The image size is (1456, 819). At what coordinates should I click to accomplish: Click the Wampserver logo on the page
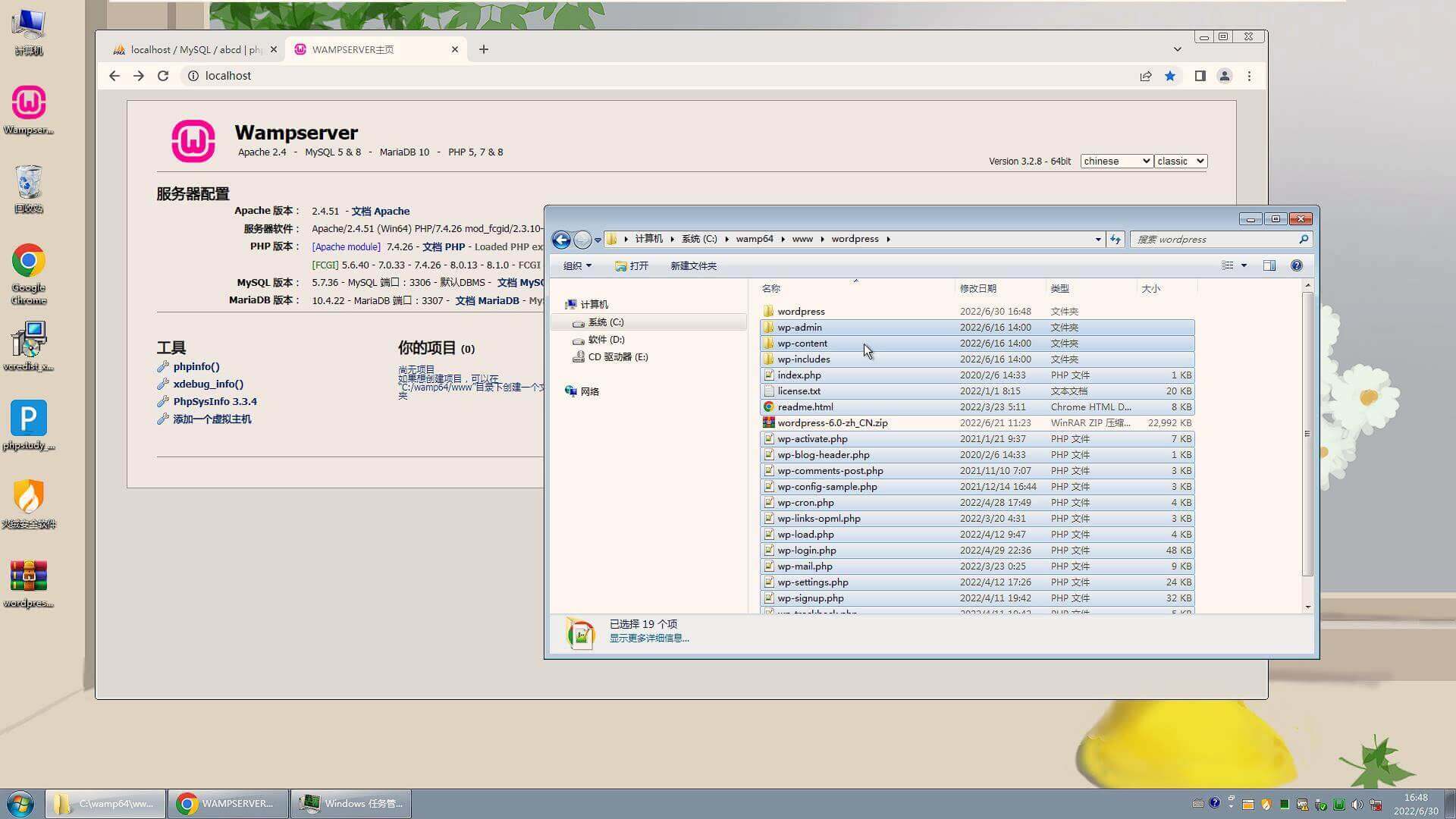193,141
